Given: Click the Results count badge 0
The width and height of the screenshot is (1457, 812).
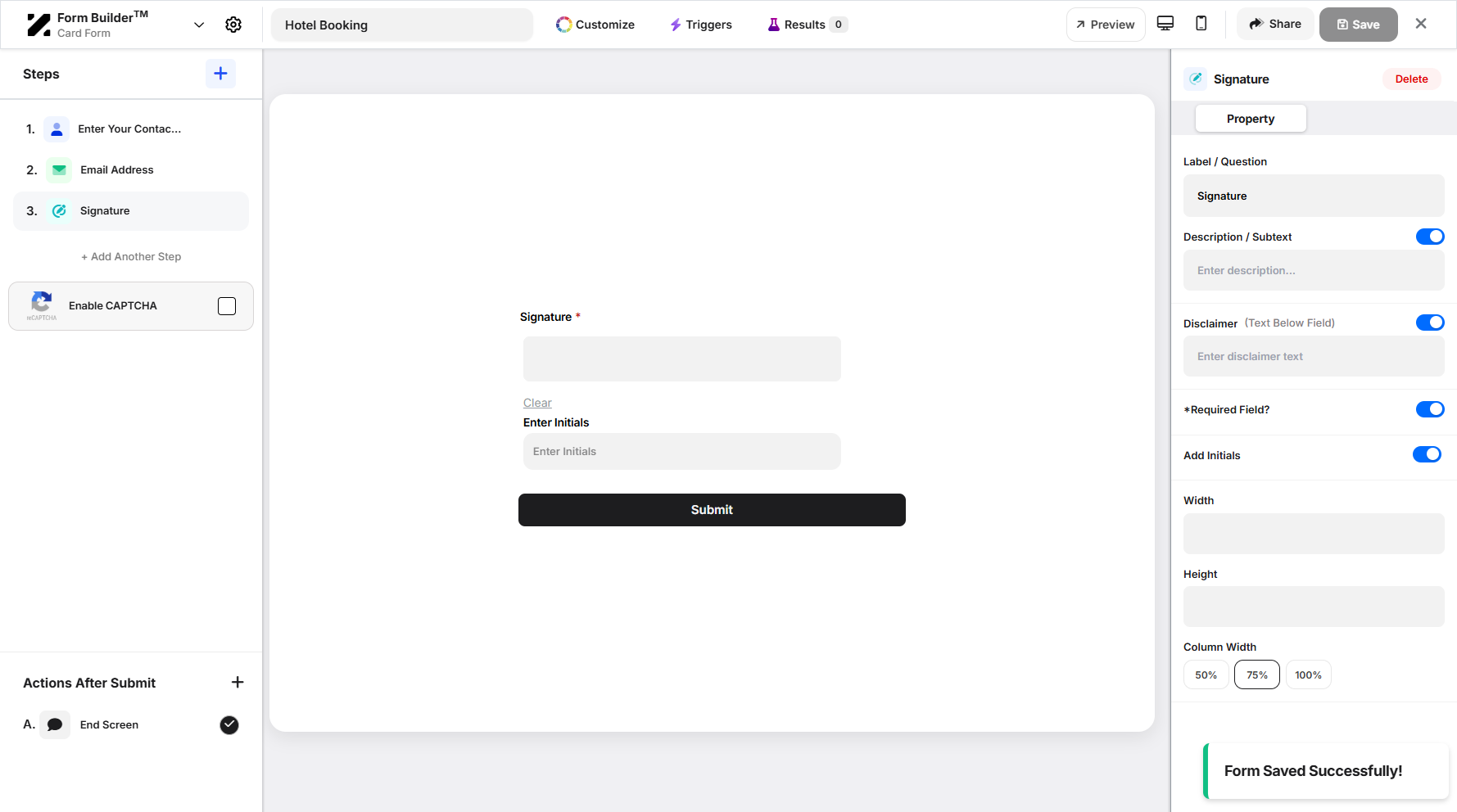Looking at the screenshot, I should (838, 25).
